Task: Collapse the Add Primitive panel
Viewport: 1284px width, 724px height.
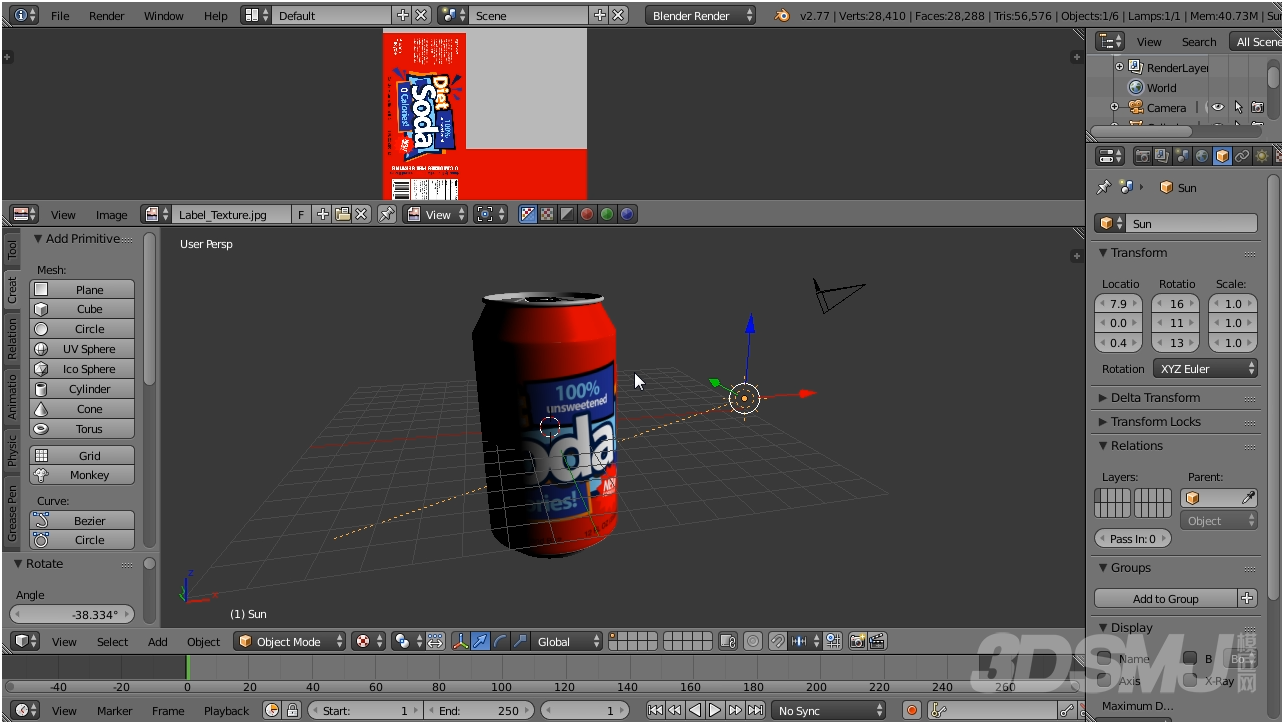Action: (x=76, y=238)
